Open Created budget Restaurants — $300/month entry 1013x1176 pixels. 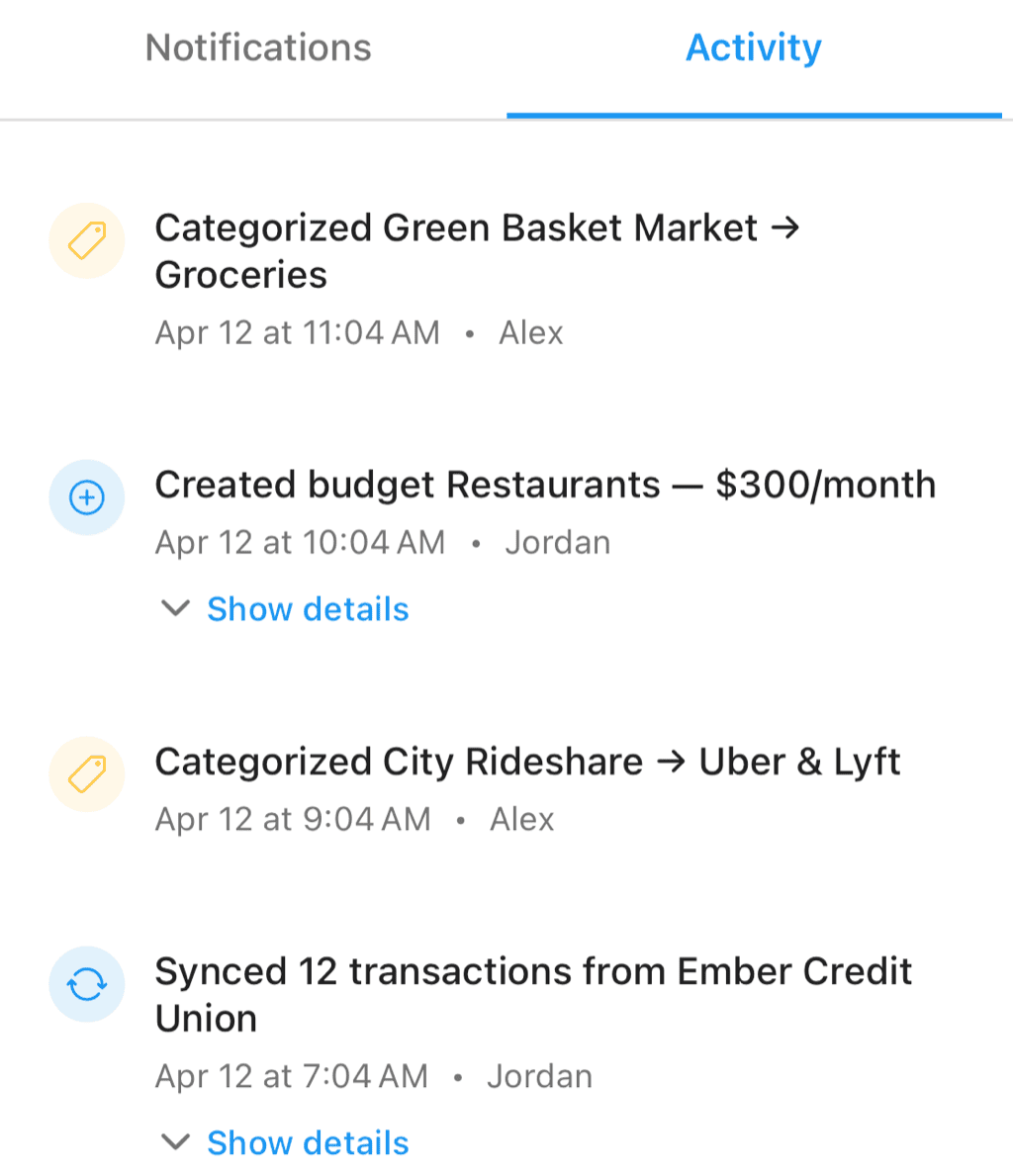tap(545, 485)
